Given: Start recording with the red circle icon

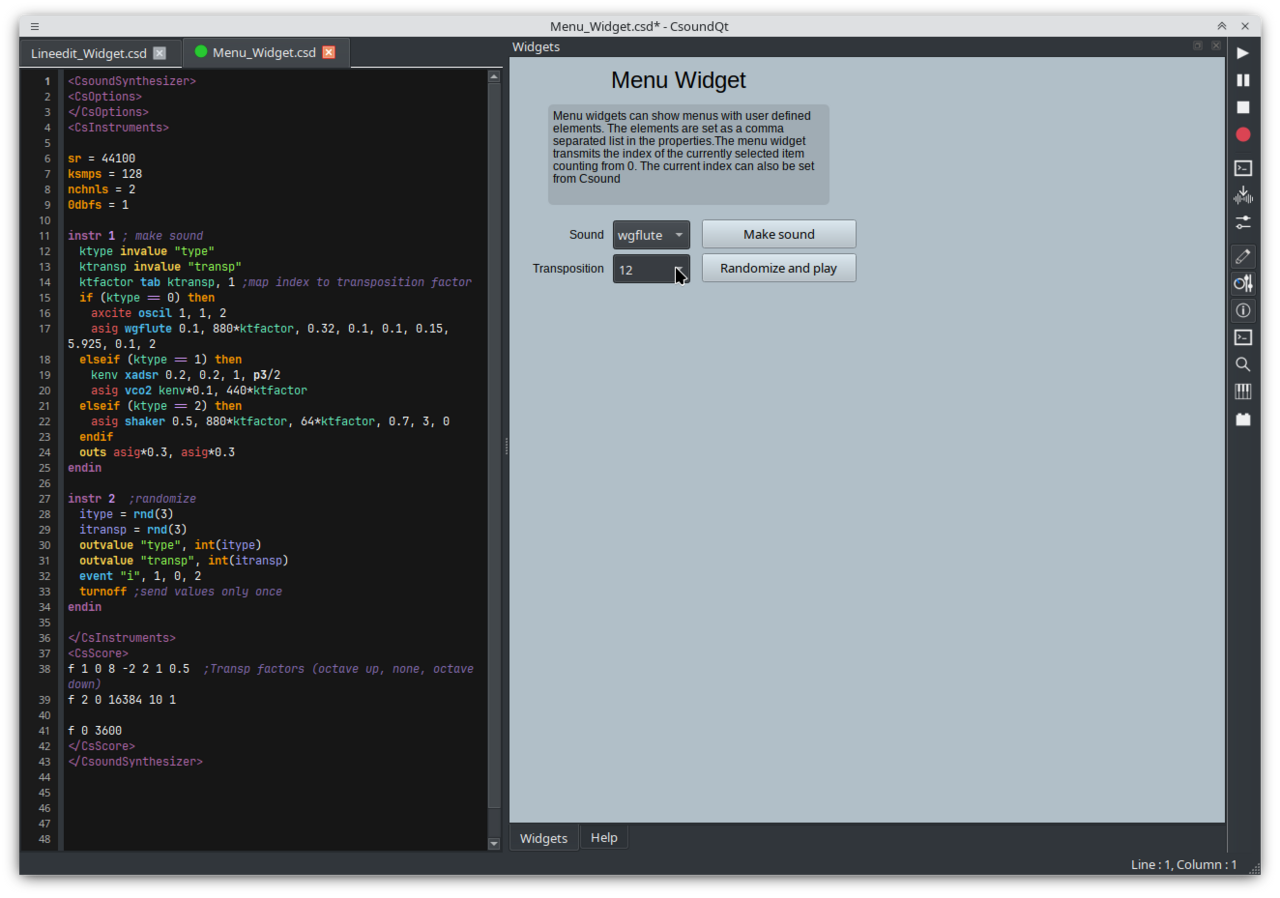Looking at the screenshot, I should click(1243, 134).
